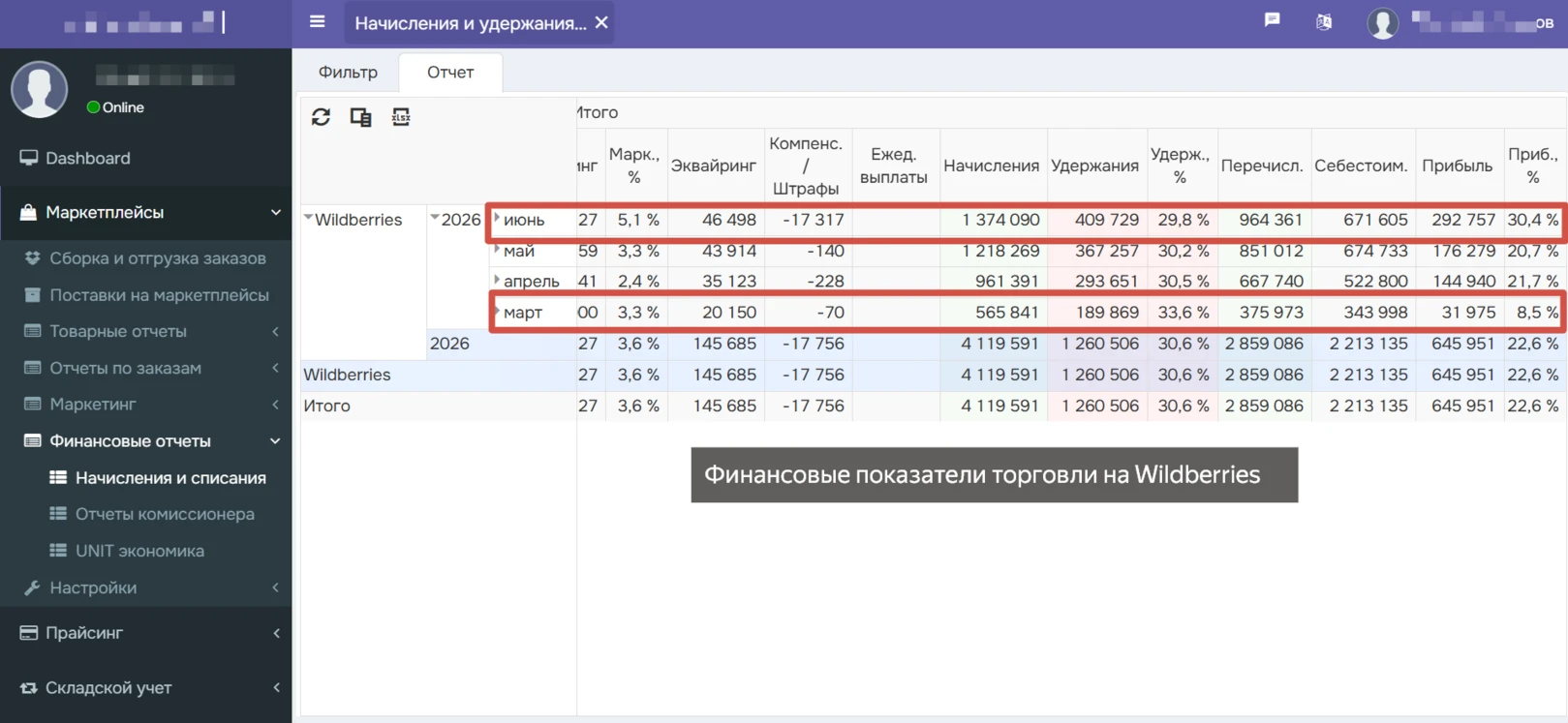
Task: Click the export to XLSX icon
Action: pyautogui.click(x=401, y=117)
